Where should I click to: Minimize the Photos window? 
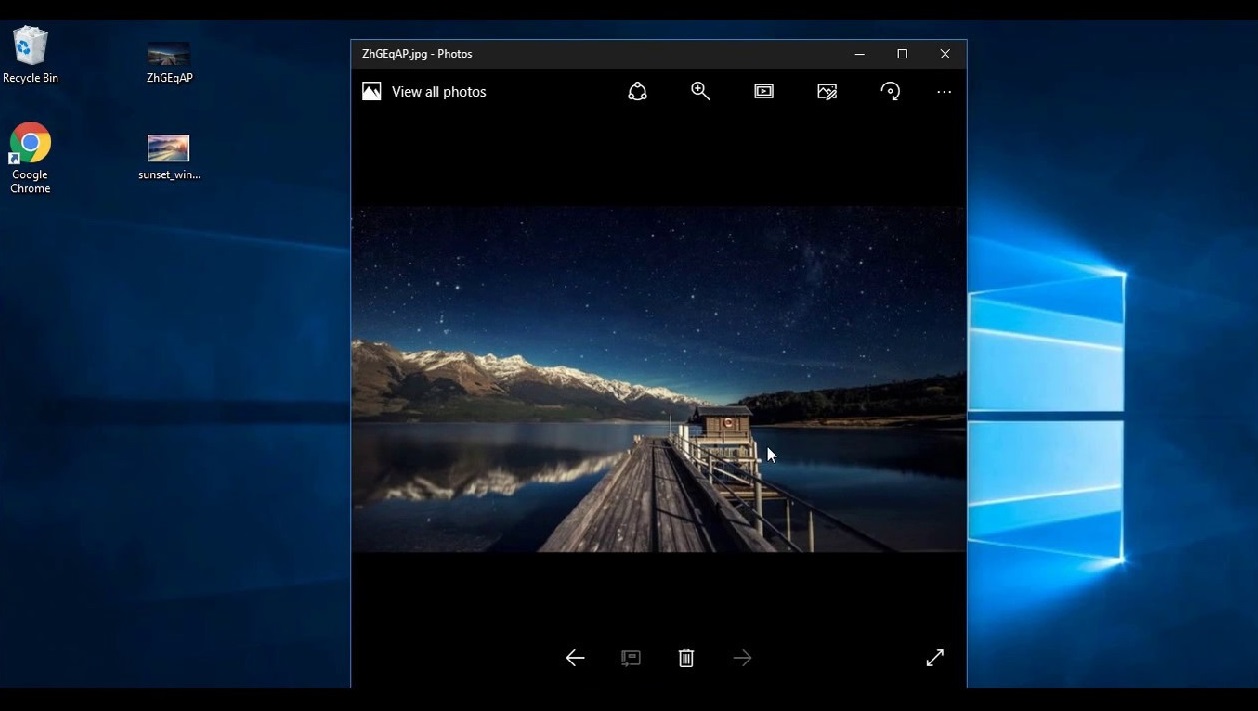(x=859, y=54)
